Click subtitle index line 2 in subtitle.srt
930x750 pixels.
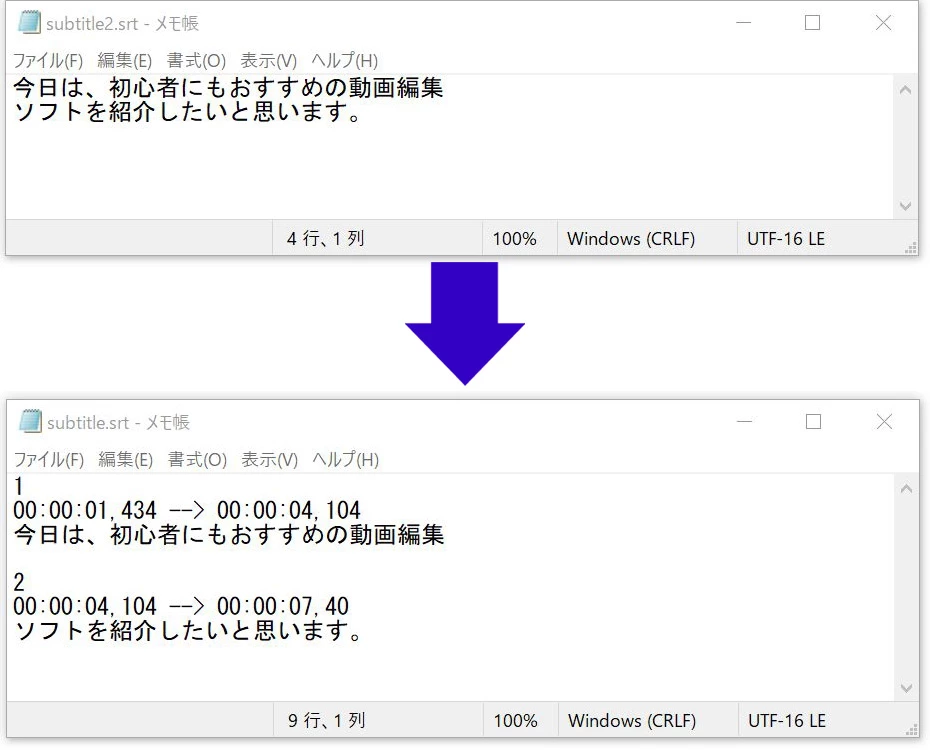tap(19, 582)
